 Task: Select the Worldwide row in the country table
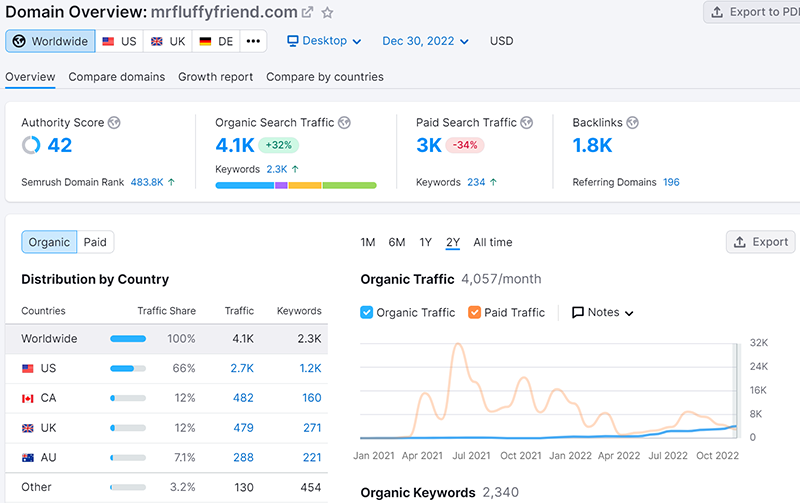click(x=166, y=339)
